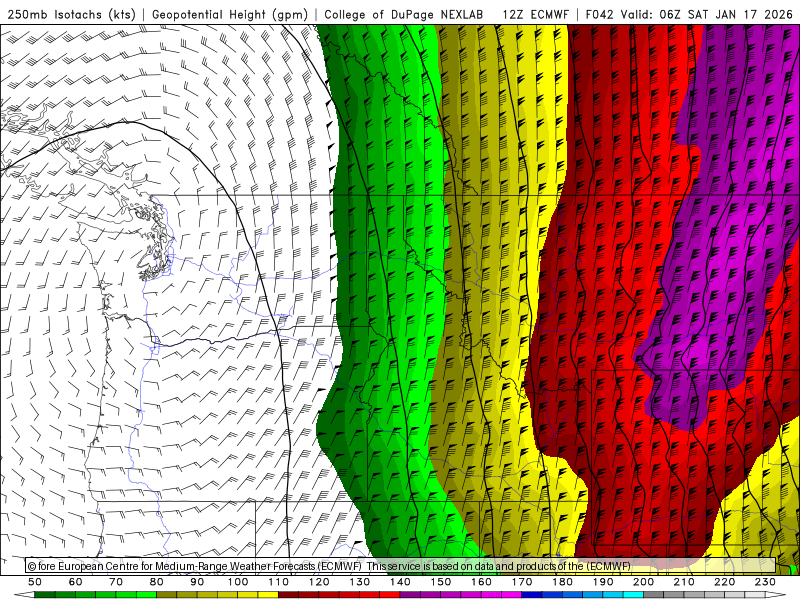Click the 220 label on the colorbar

point(724,582)
